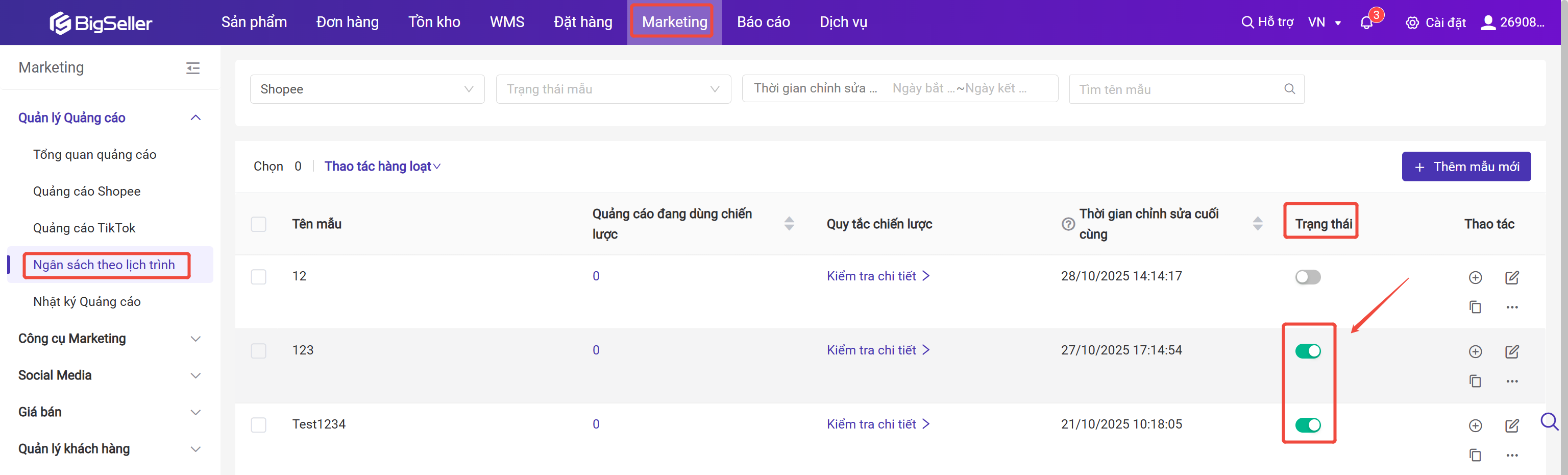Viewport: 1568px width, 475px height.
Task: Click the search icon in template name field
Action: tap(1289, 89)
